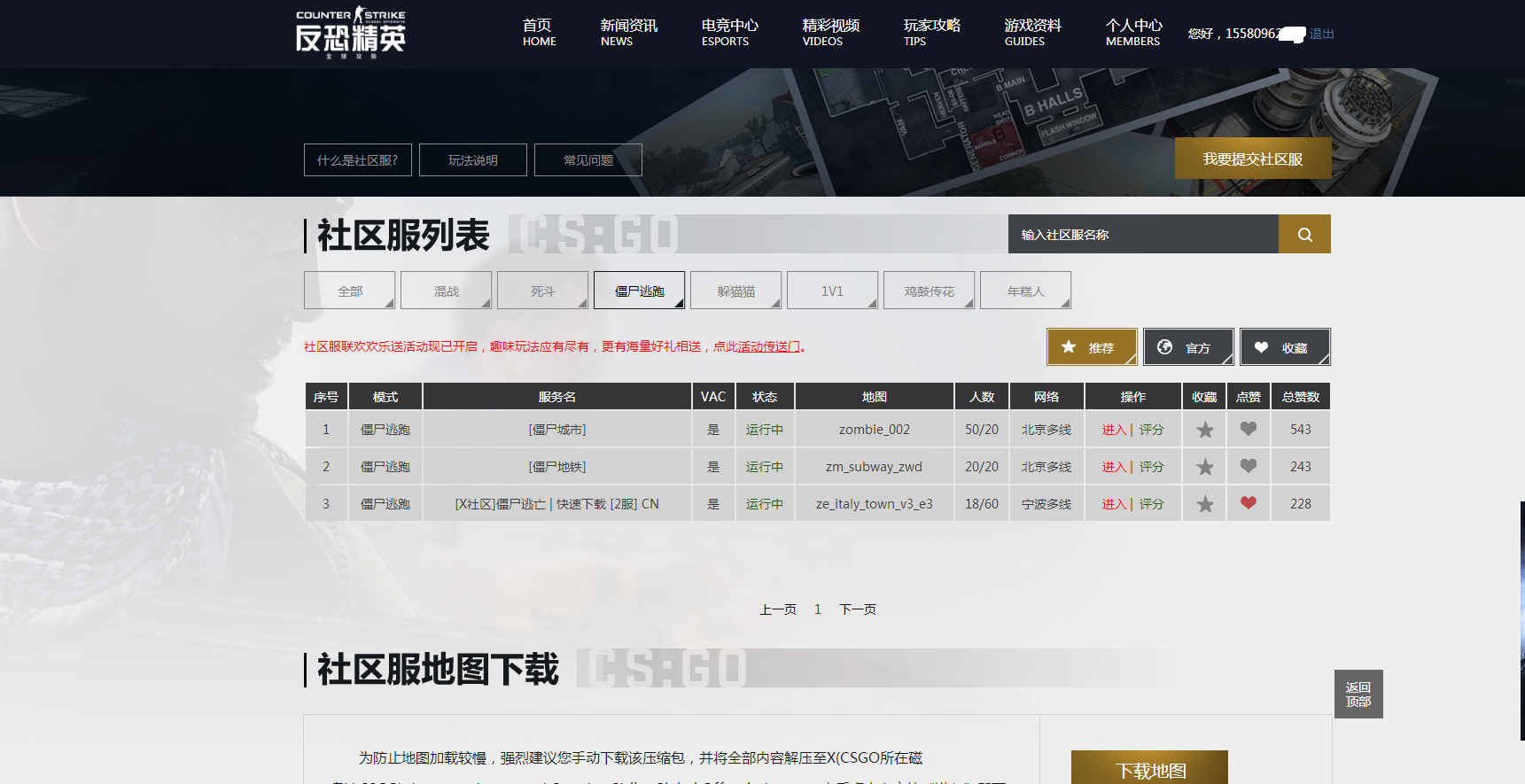Click the 我要提交社区服 button
The width and height of the screenshot is (1525, 784).
[1253, 159]
